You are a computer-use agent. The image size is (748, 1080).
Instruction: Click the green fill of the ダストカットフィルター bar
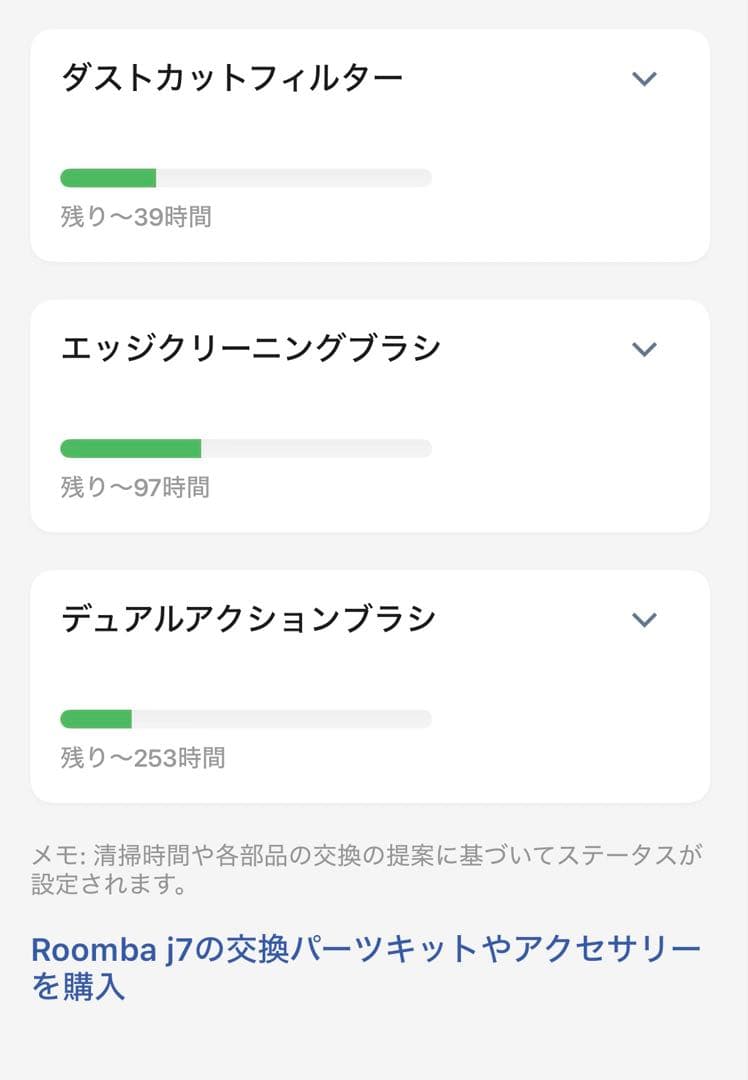click(x=108, y=178)
